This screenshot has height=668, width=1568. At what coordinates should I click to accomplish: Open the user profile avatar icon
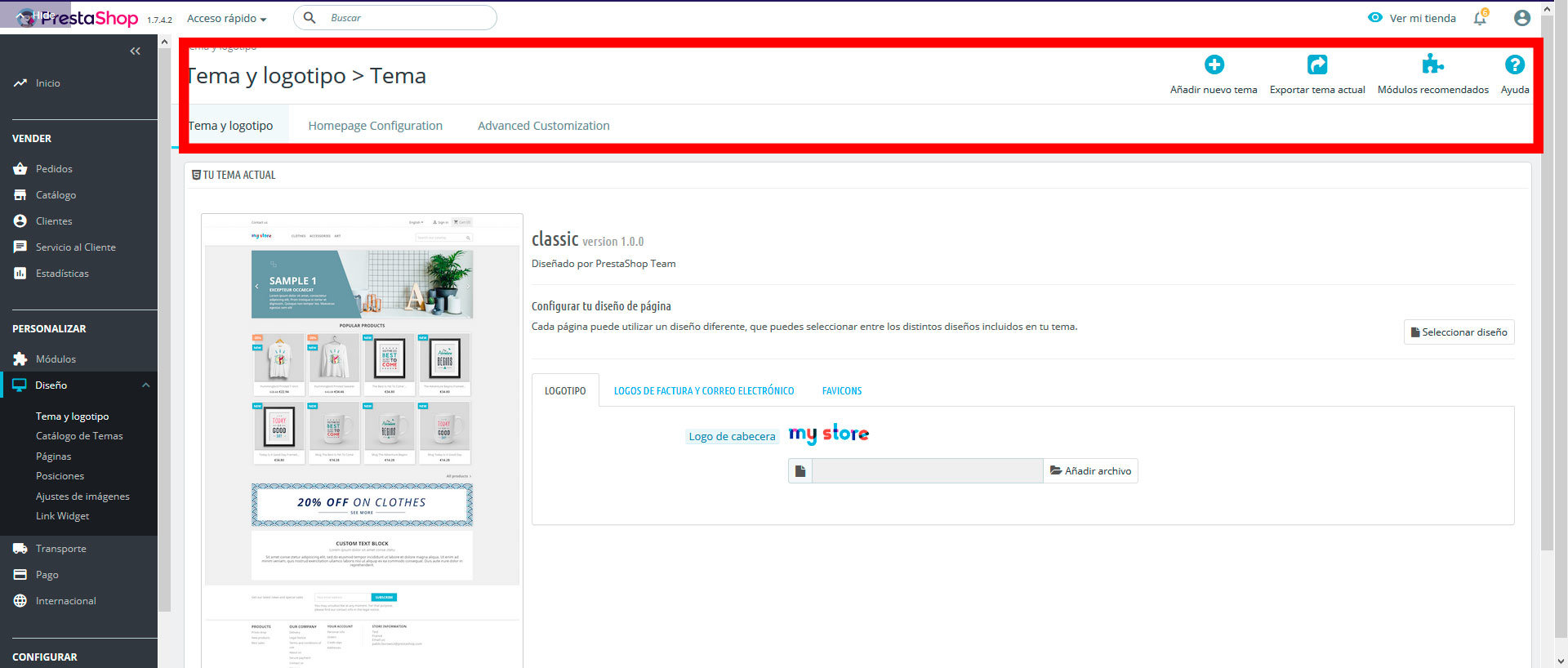(x=1521, y=18)
